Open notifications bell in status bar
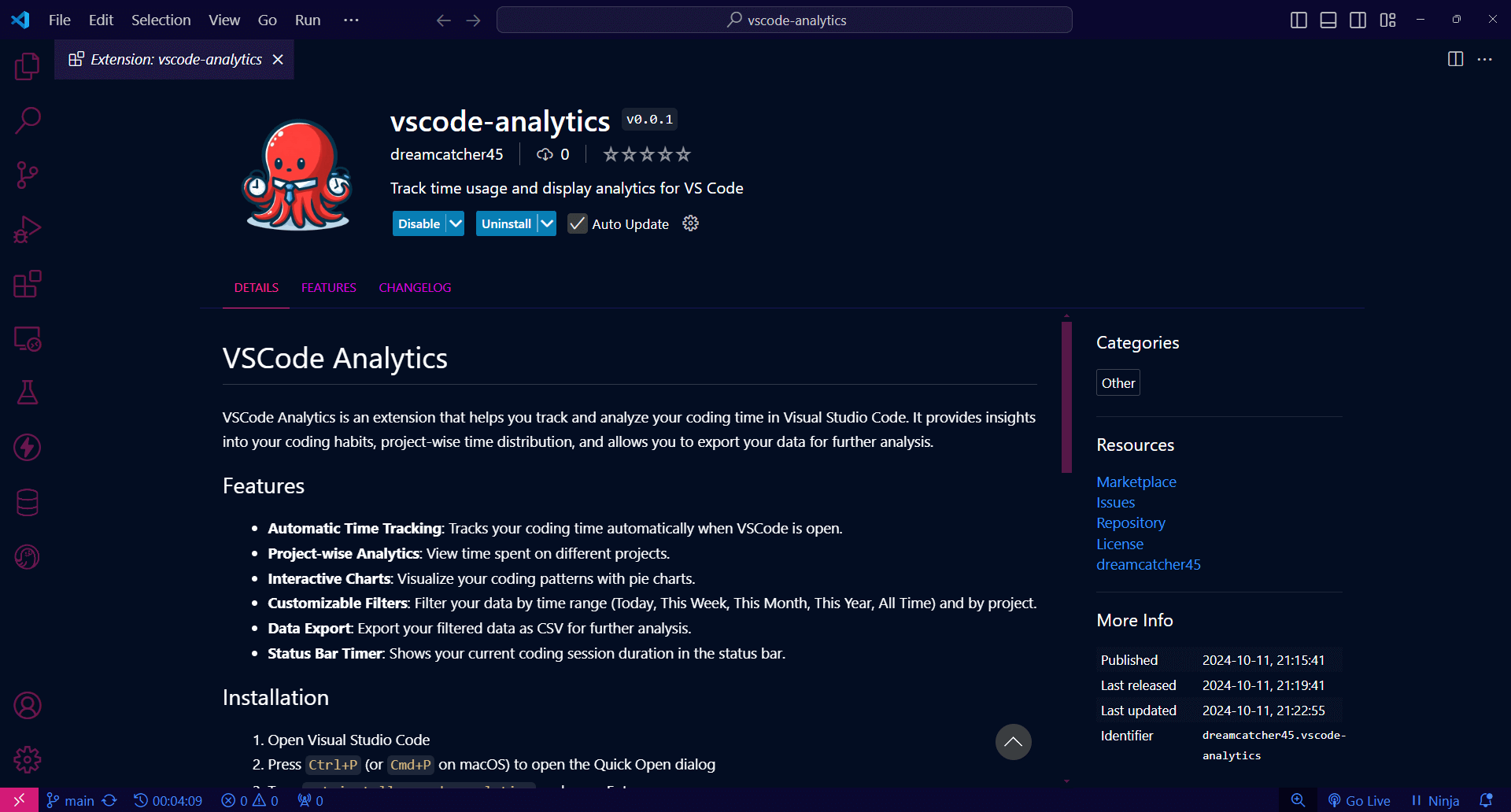 coord(1485,800)
